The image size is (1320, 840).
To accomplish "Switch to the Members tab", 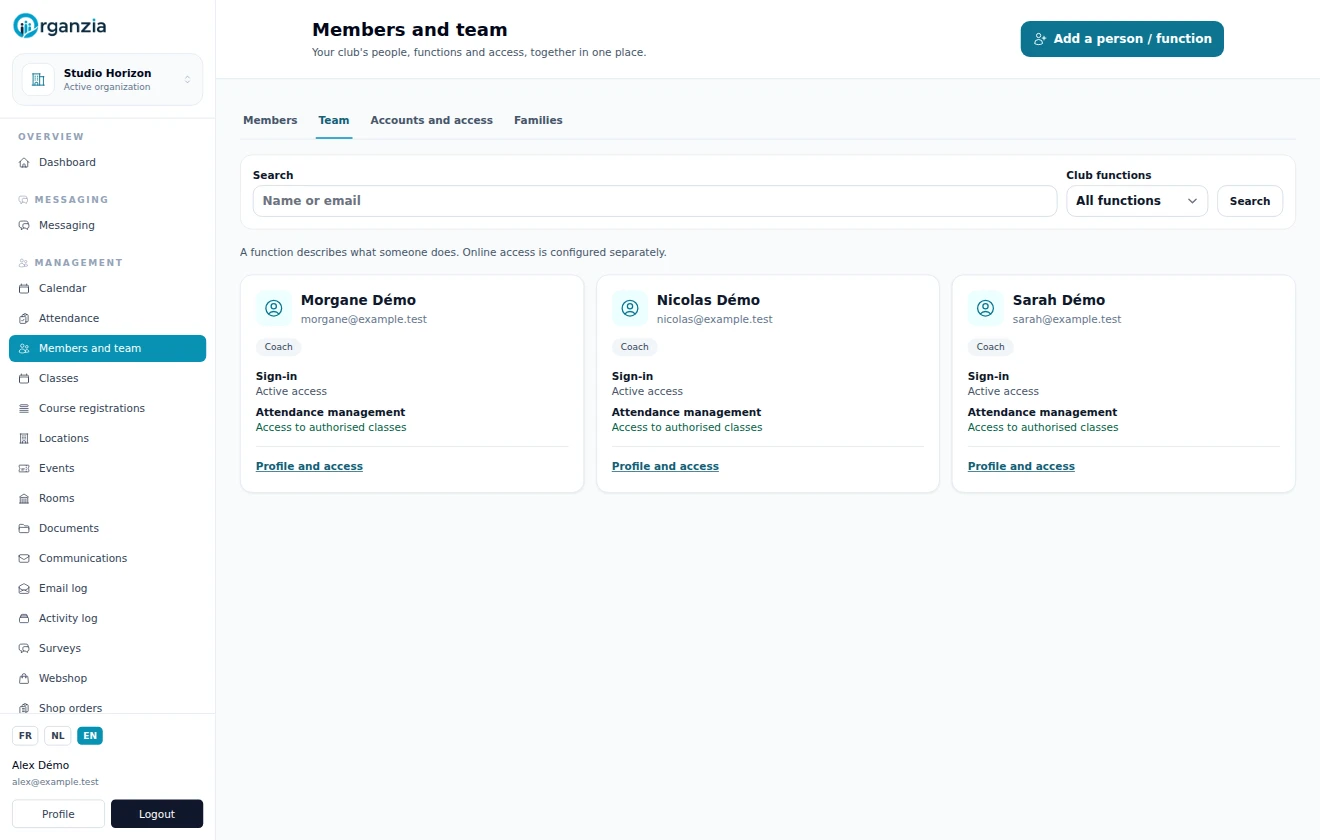I will [x=270, y=120].
